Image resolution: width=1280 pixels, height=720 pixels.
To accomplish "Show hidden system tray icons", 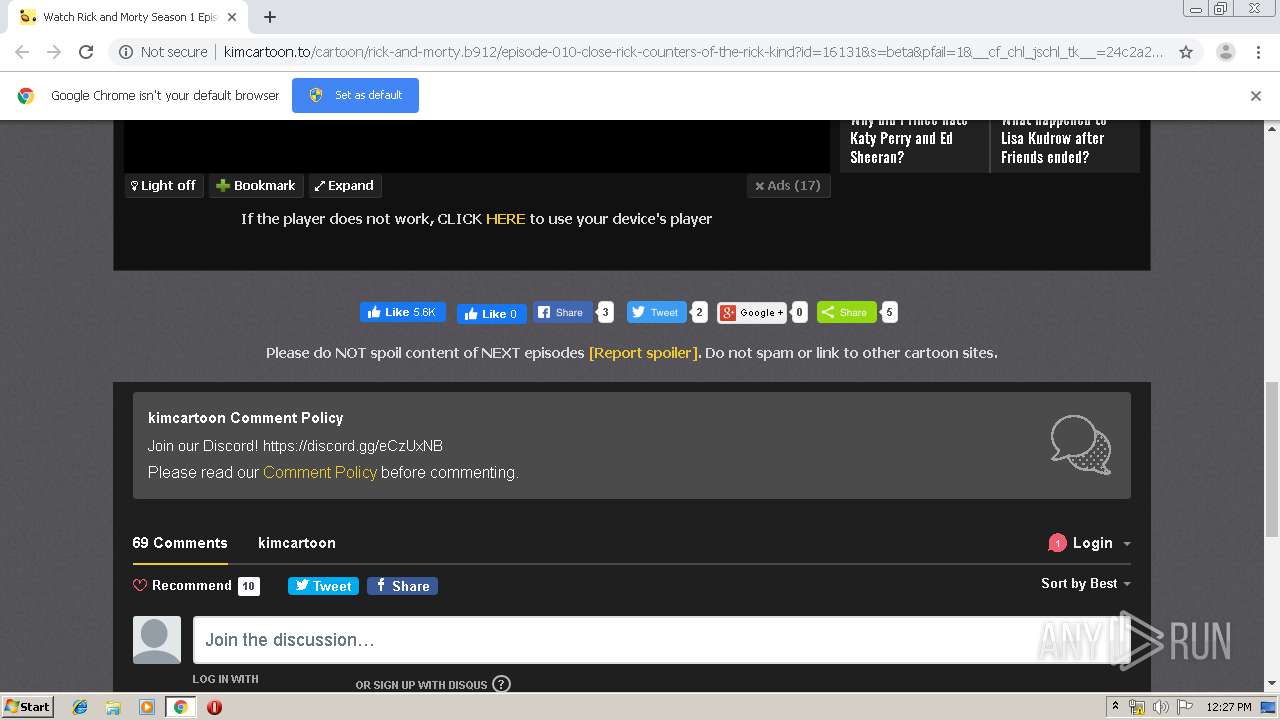I will tap(1115, 707).
